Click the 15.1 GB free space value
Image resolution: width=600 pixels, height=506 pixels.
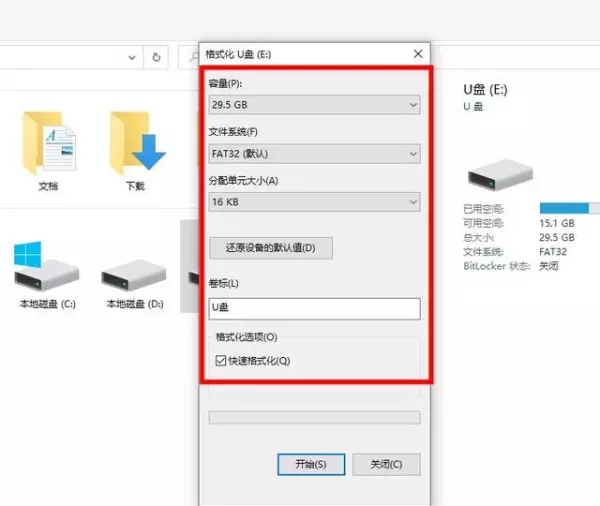pyautogui.click(x=557, y=224)
